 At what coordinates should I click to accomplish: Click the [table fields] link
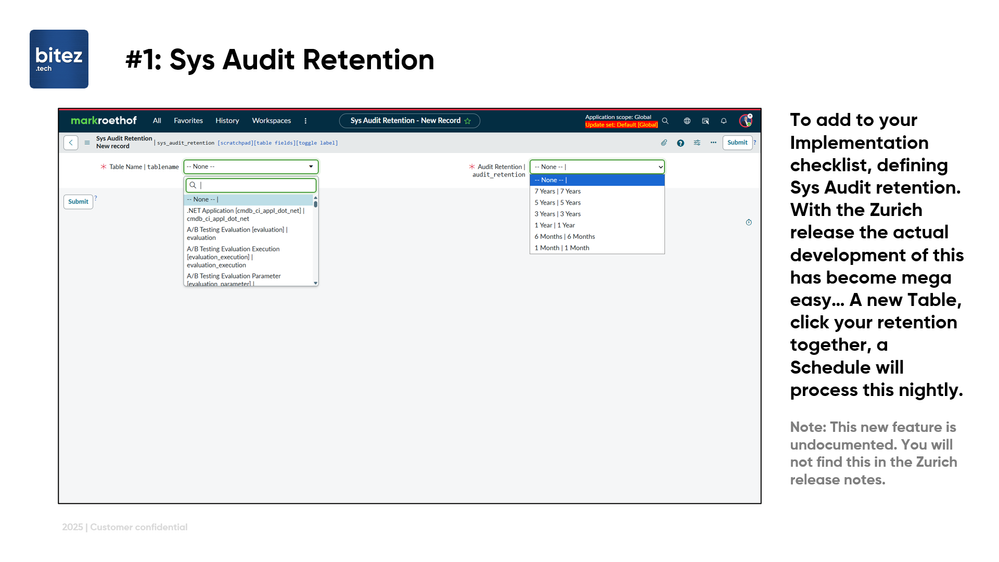(273, 143)
